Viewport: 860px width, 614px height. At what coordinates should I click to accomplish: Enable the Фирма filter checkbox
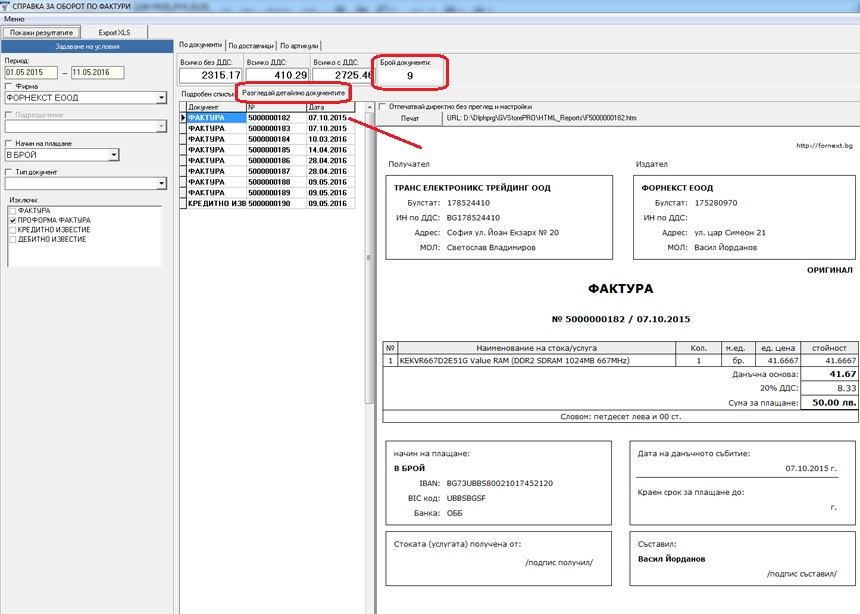[x=8, y=86]
